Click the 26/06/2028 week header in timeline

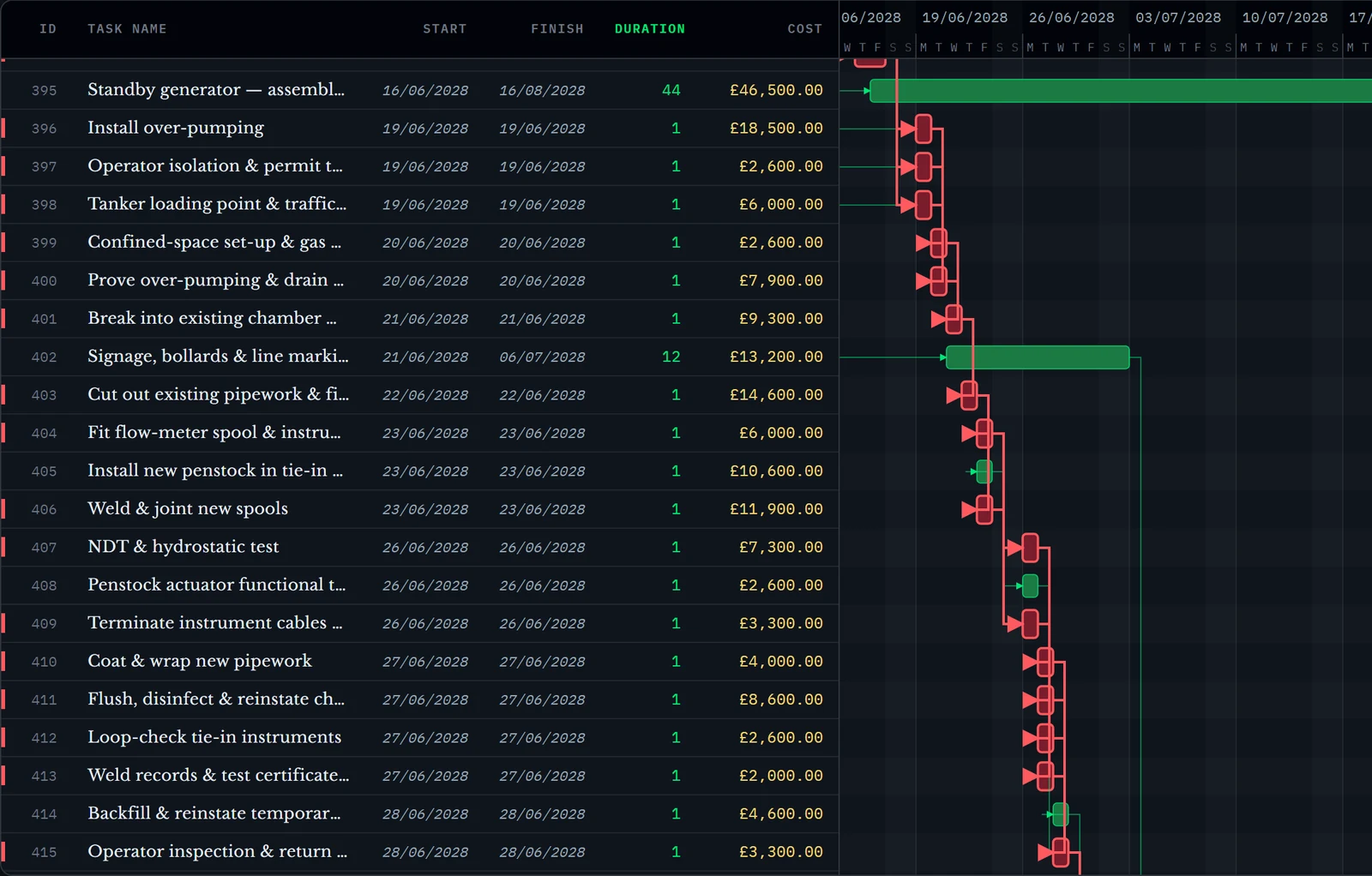tap(1071, 17)
